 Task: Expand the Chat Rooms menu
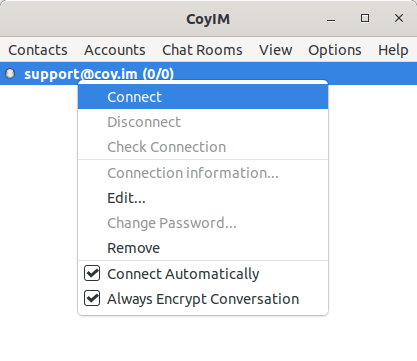click(202, 50)
